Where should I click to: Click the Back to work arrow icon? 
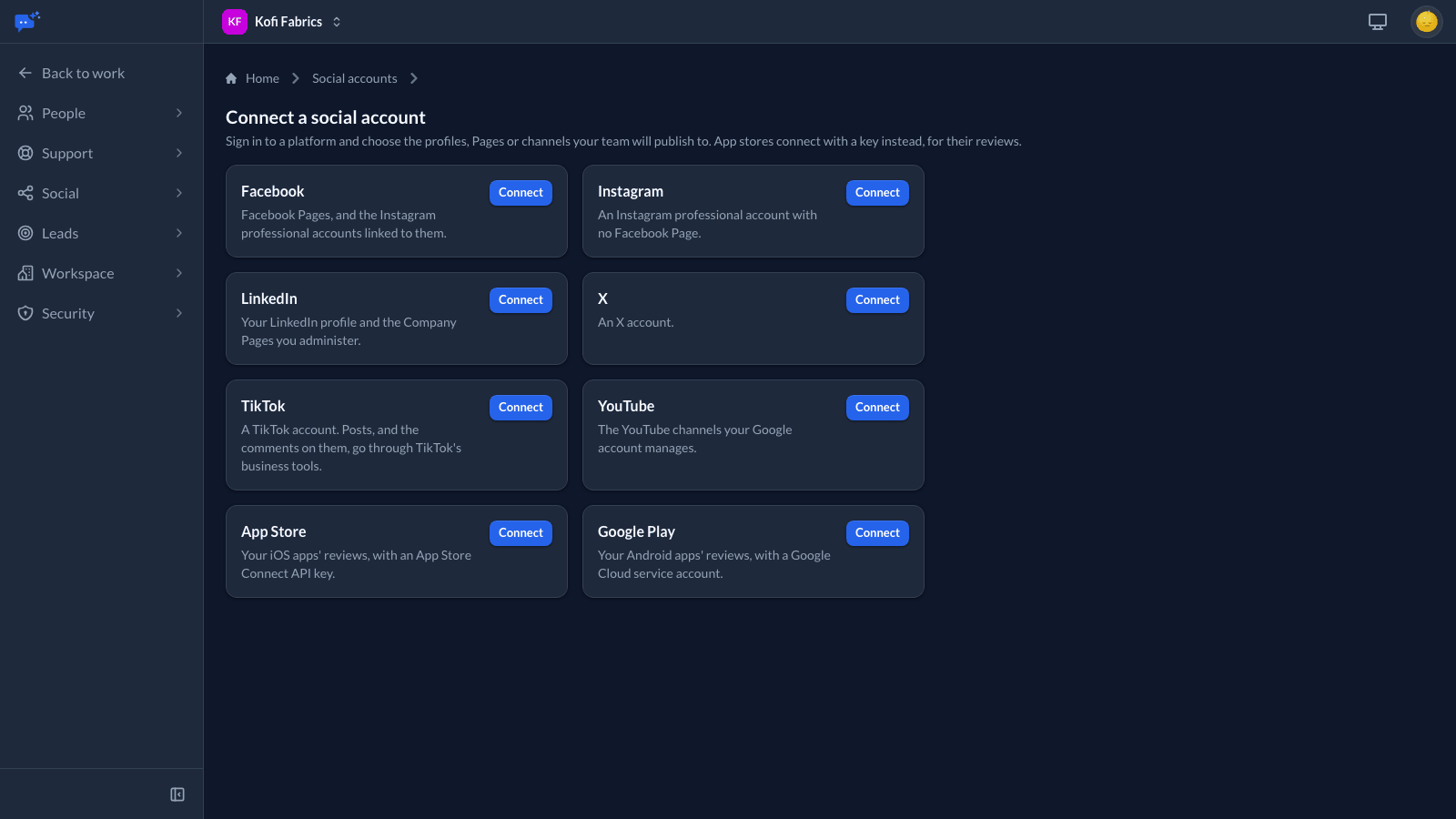click(x=25, y=73)
